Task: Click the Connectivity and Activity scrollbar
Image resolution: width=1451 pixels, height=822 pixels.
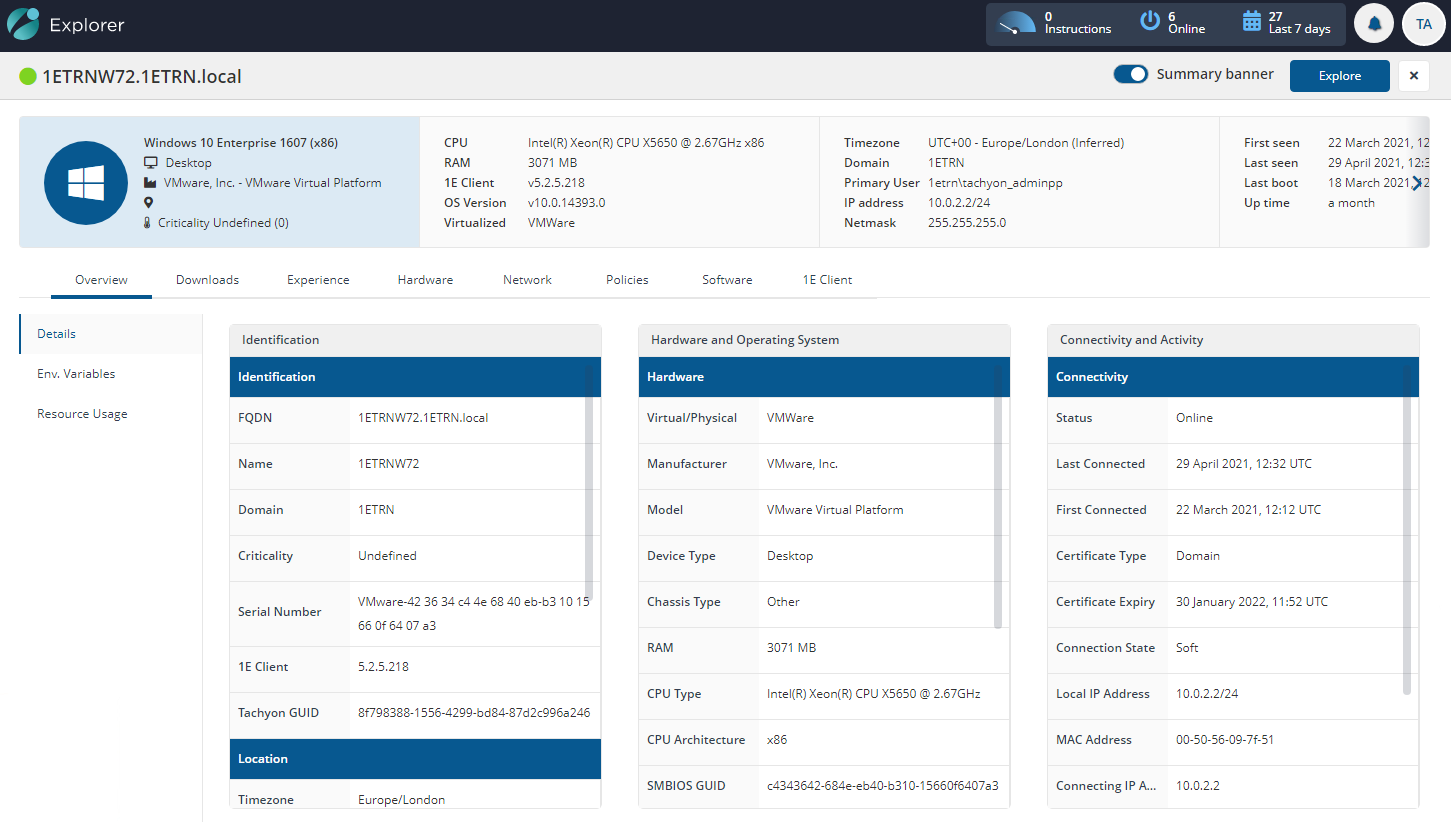Action: click(x=1407, y=530)
